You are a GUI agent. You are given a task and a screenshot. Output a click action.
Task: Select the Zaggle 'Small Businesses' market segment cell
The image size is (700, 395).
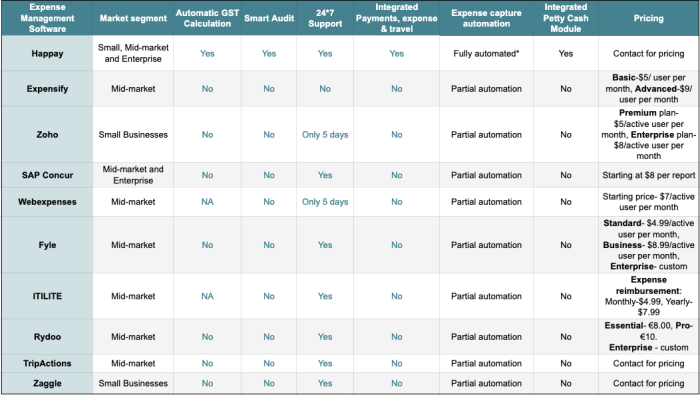click(x=133, y=383)
